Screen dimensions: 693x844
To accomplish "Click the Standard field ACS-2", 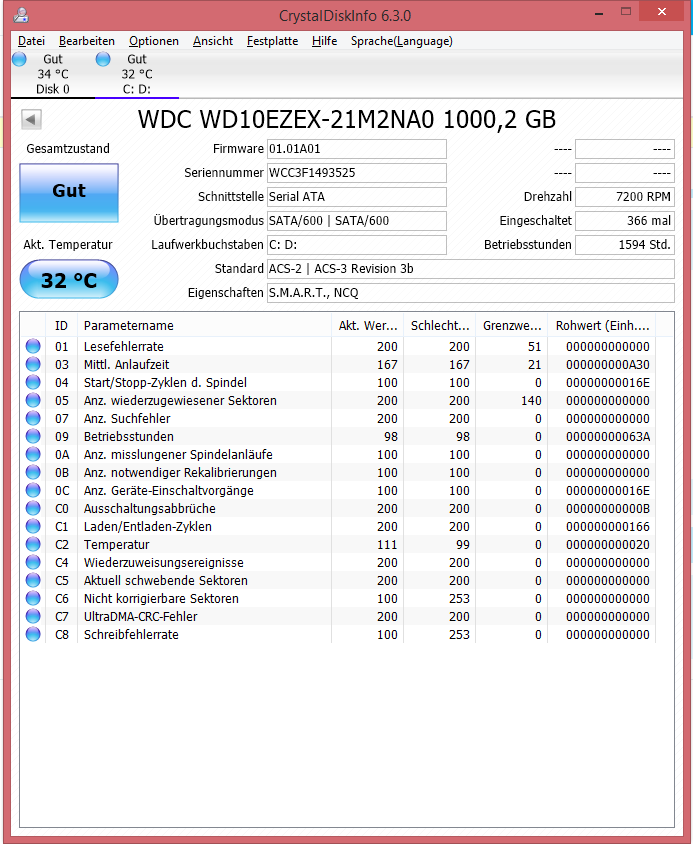I will (471, 269).
